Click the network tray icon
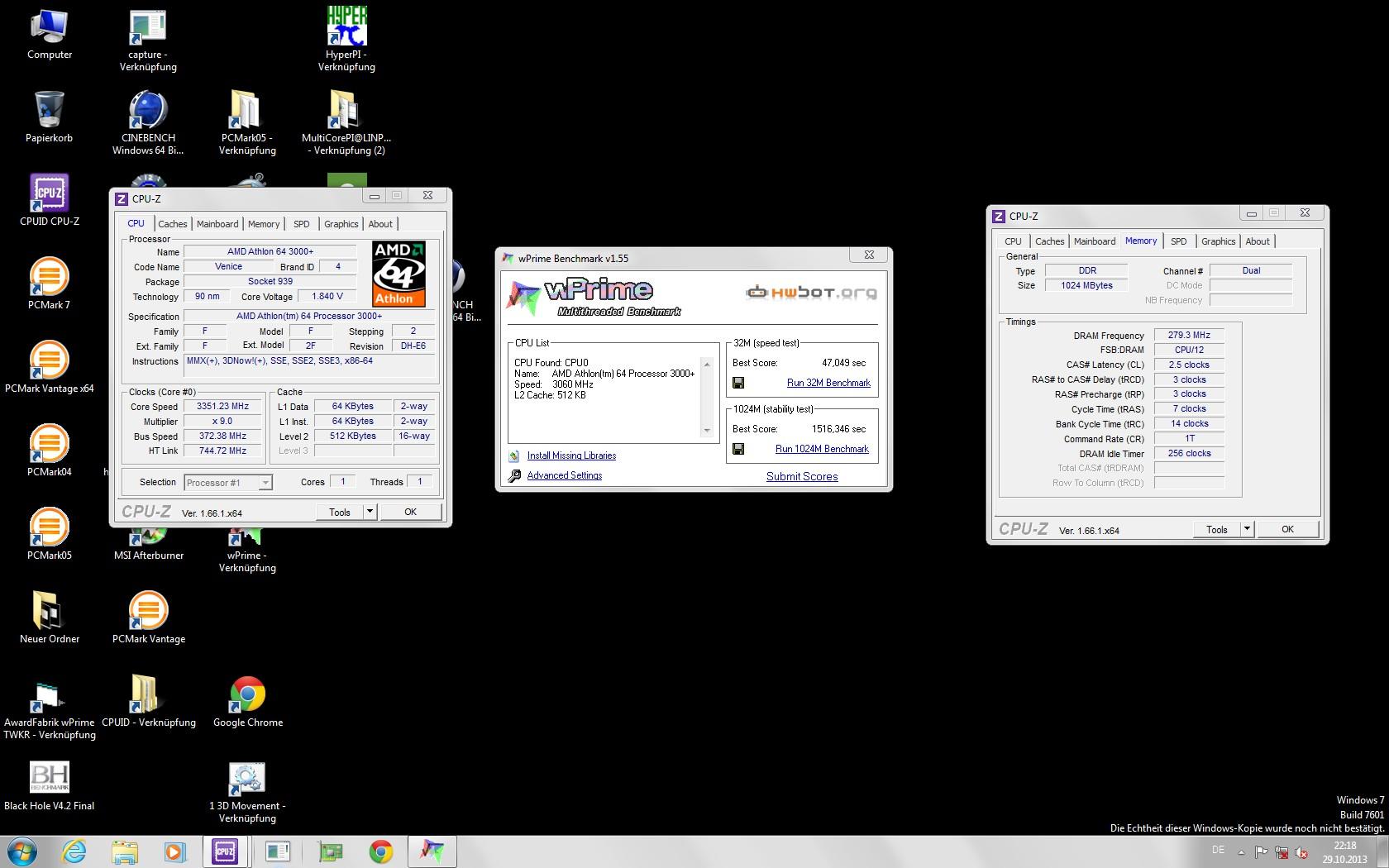 click(x=1282, y=851)
